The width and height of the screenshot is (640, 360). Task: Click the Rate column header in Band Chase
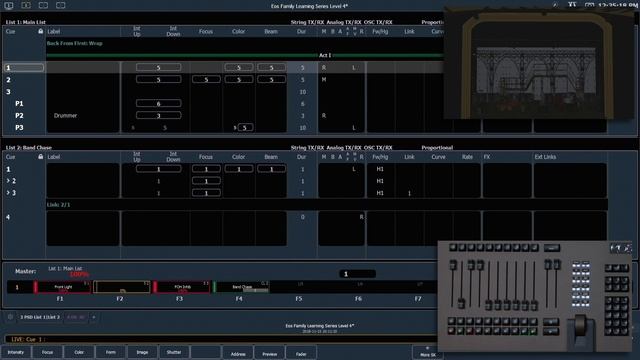pos(467,157)
